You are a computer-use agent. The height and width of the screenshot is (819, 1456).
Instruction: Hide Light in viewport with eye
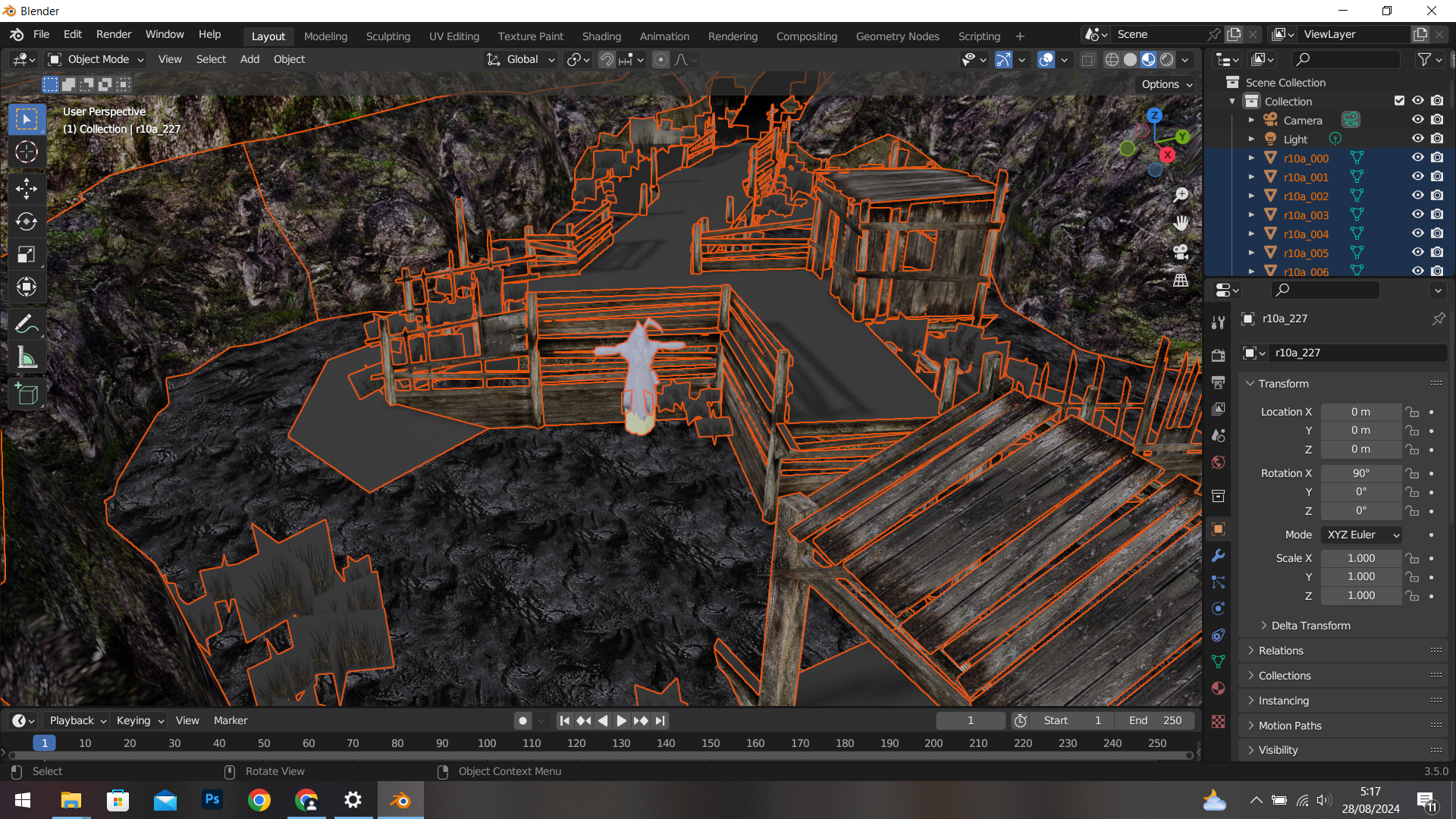pyautogui.click(x=1417, y=139)
